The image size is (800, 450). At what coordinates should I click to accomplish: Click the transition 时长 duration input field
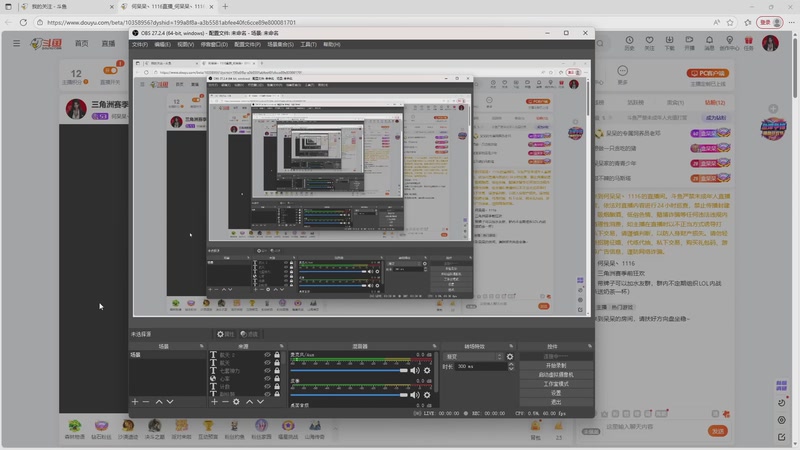click(481, 366)
